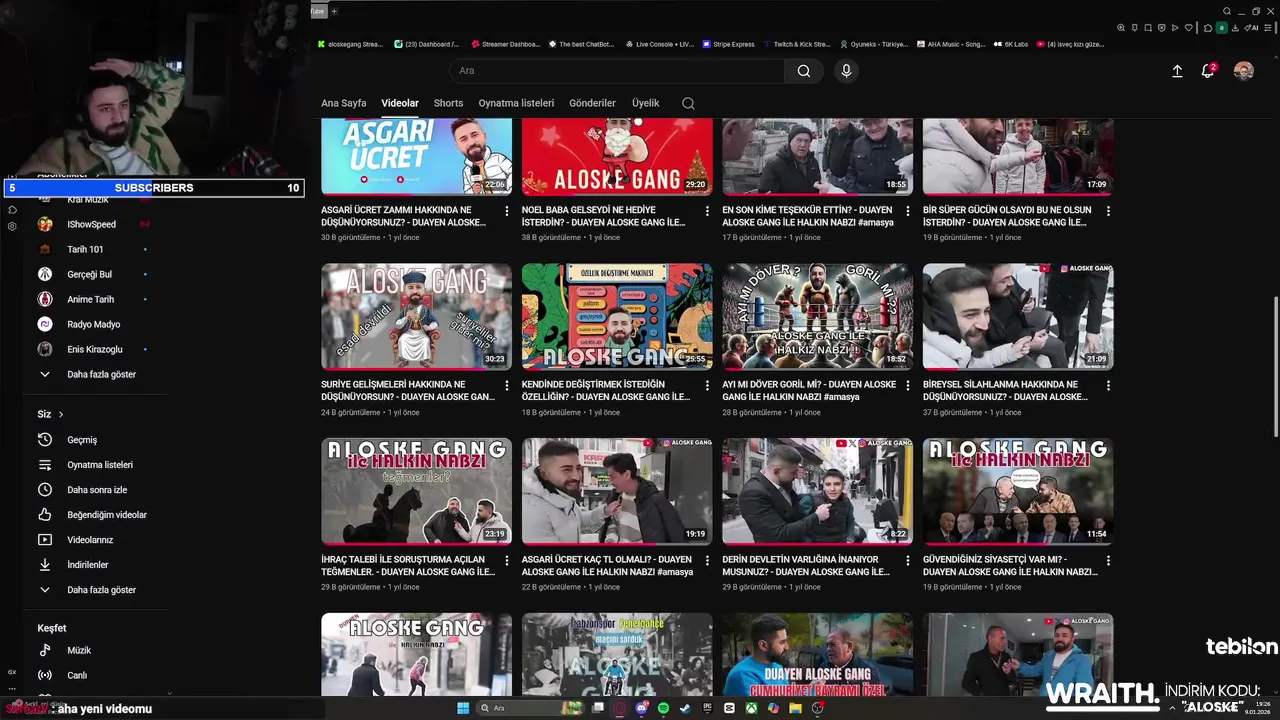The height and width of the screenshot is (720, 1280).
Task: Open the upload/create icon in YouTube header
Action: click(x=1177, y=71)
